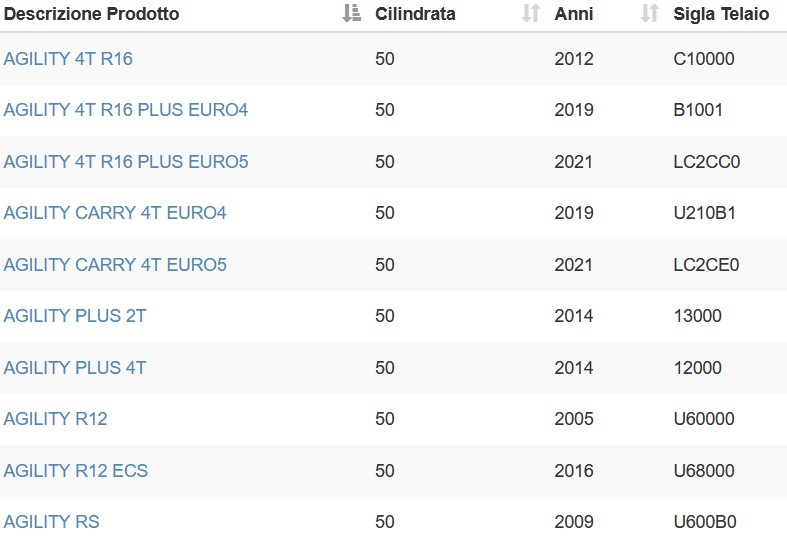Open AGILITY PLUS 4T product link

click(x=75, y=367)
